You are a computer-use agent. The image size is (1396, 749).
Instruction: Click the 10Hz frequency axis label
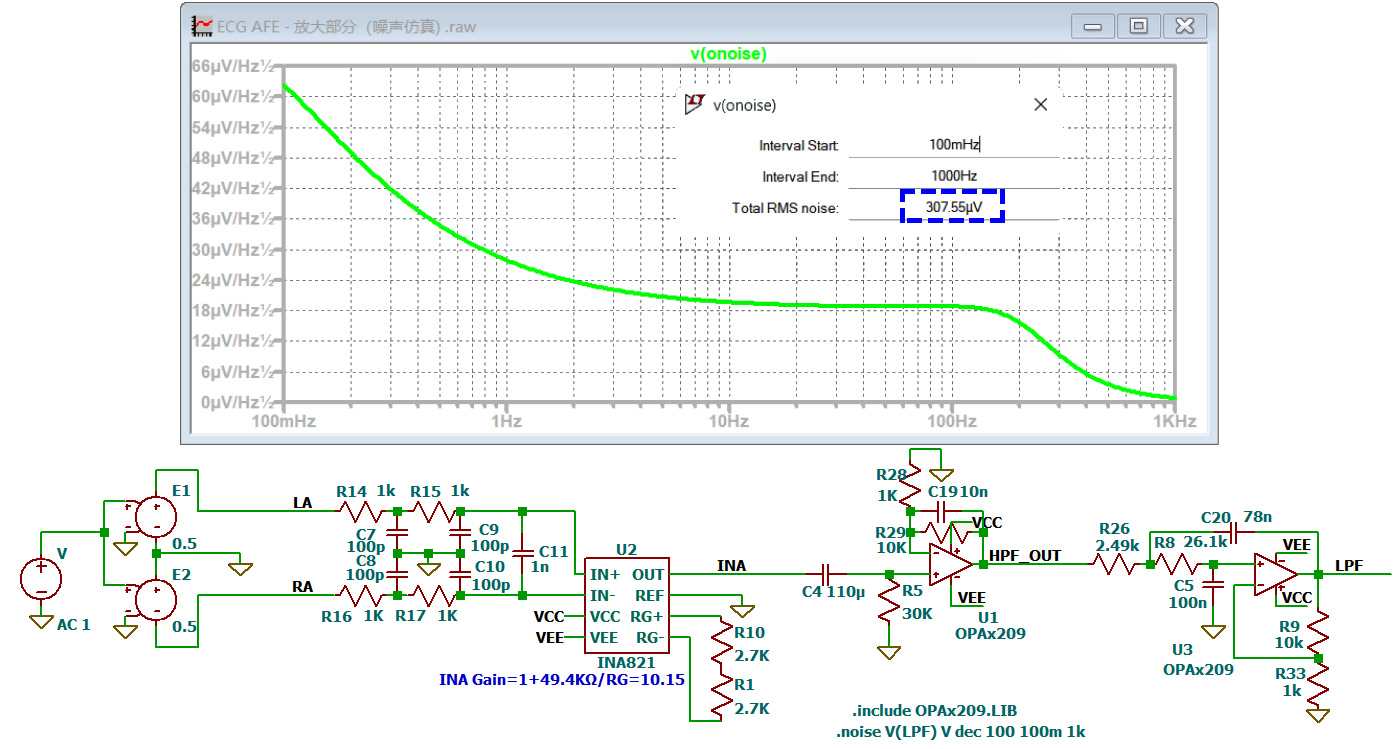(729, 422)
